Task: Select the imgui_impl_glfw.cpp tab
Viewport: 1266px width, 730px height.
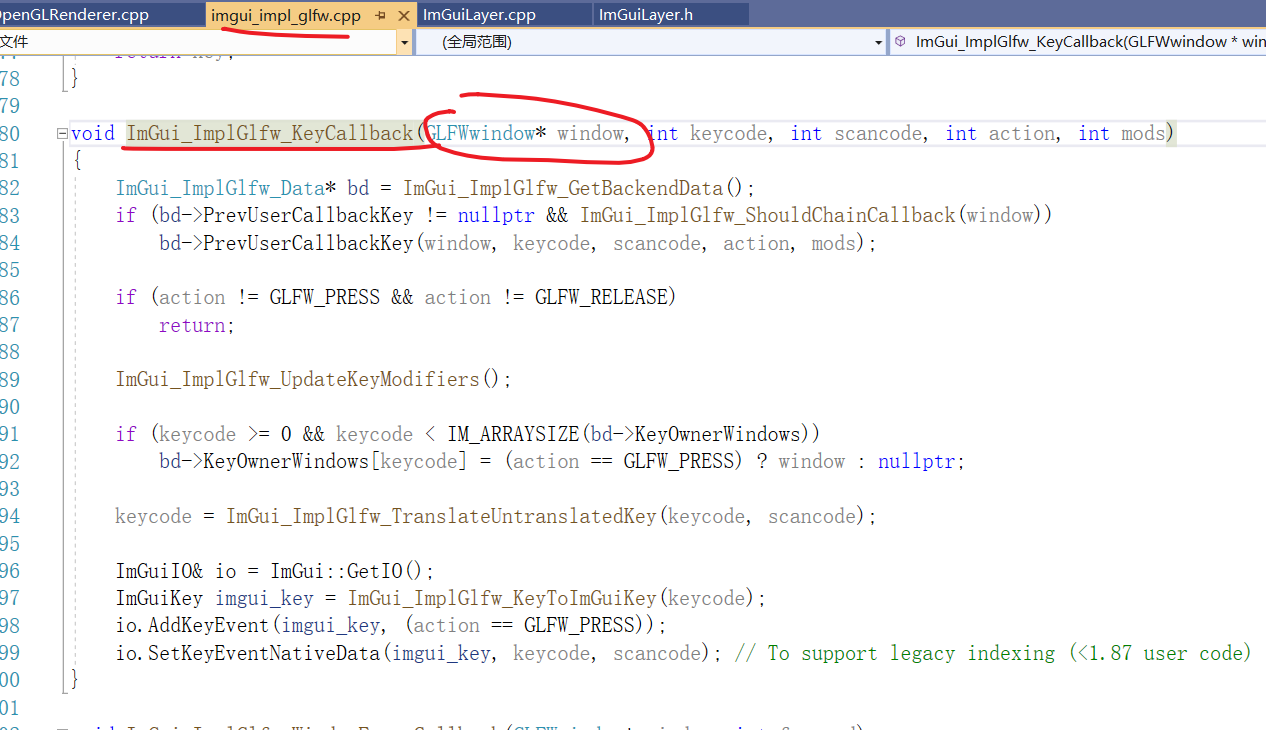Action: coord(286,16)
